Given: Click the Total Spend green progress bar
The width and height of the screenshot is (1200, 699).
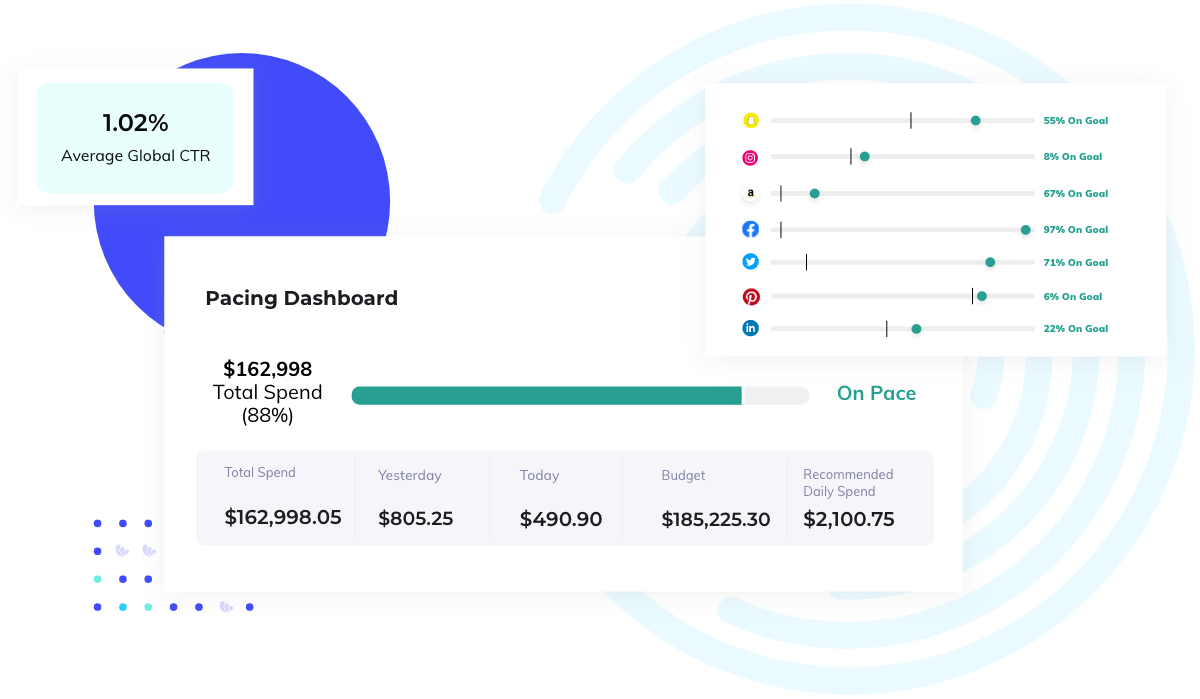Looking at the screenshot, I should [x=547, y=396].
